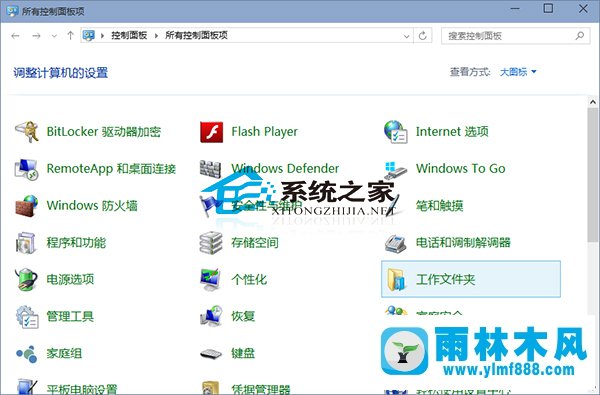Open the 大图标 view mode dropdown
The height and width of the screenshot is (395, 600).
point(518,72)
